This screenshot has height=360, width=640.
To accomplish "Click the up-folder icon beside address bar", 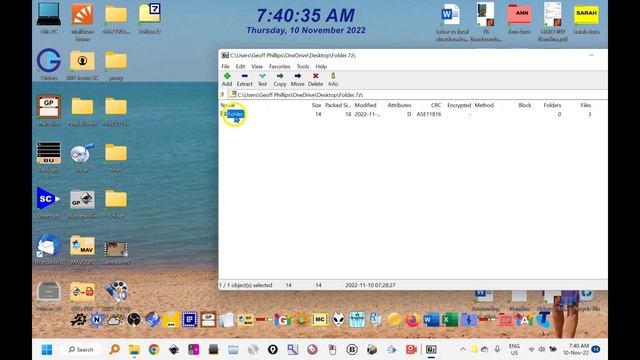I will (x=223, y=95).
